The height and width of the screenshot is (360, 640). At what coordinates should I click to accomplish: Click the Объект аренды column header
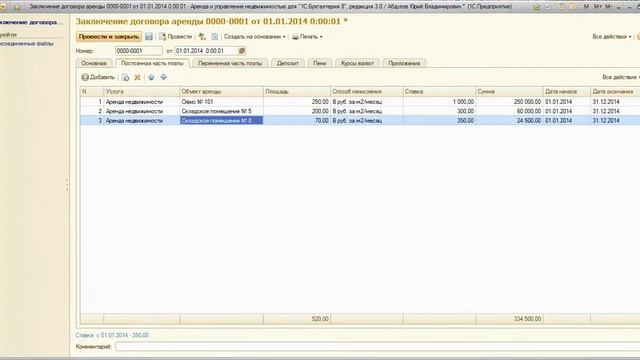point(221,91)
